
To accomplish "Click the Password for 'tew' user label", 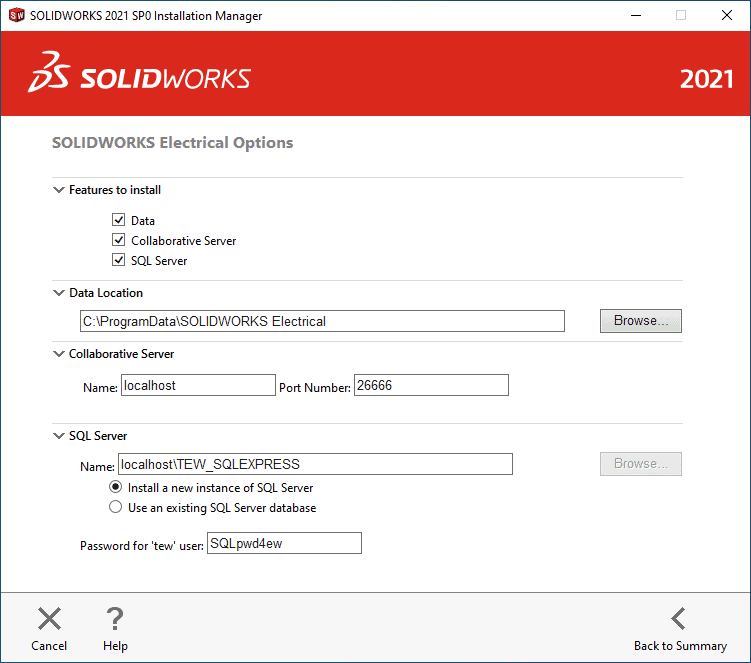I will coord(142,546).
